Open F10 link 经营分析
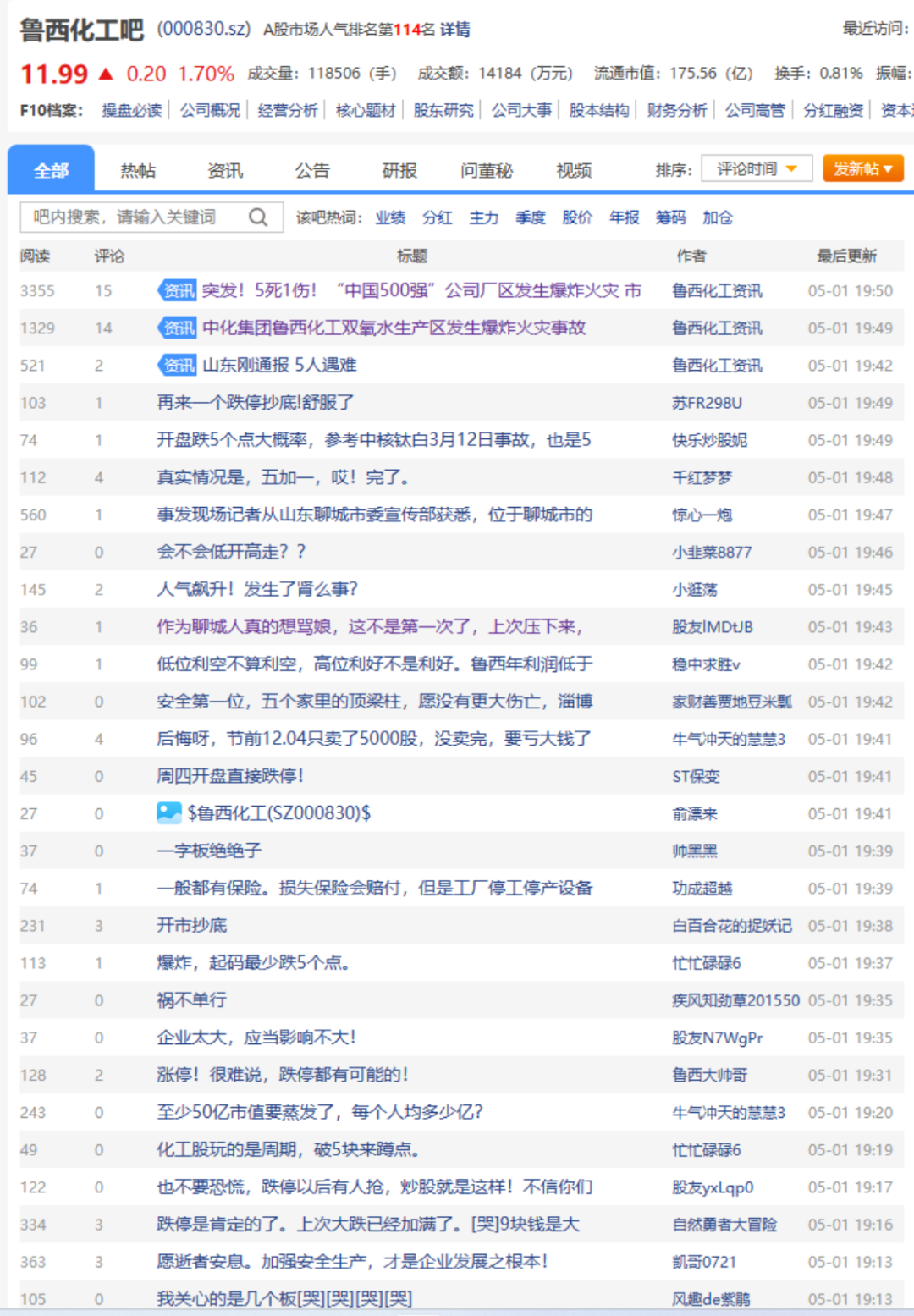 tap(288, 110)
